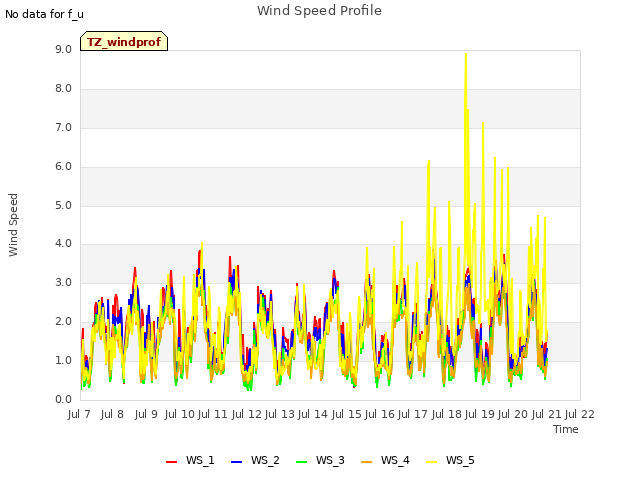Viewport: 640px width, 480px height.
Task: Click the tallest yellow WS_5 peak near 9.0
Action: coord(466,54)
